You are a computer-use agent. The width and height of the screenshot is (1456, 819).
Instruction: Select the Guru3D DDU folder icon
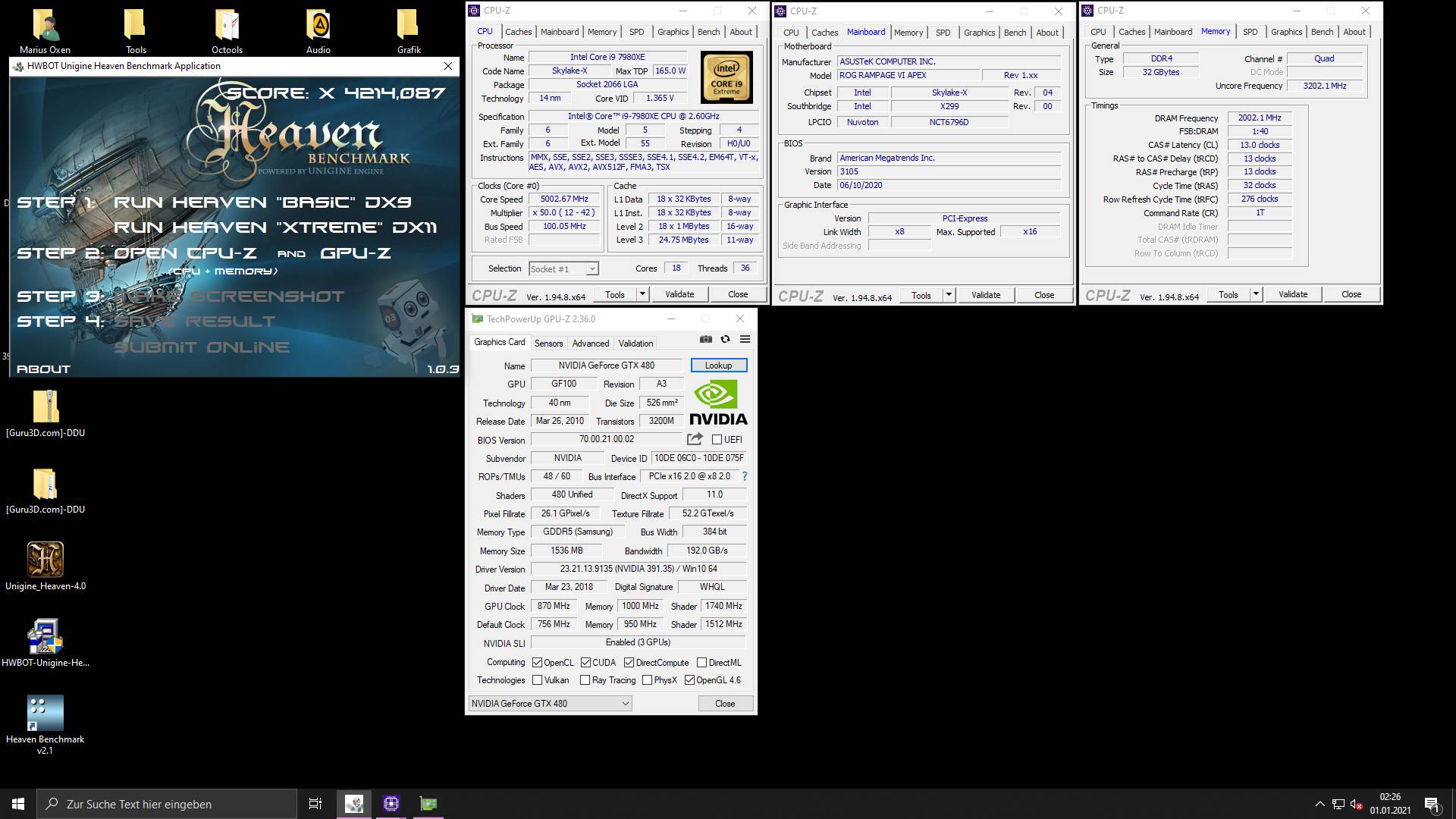click(45, 491)
